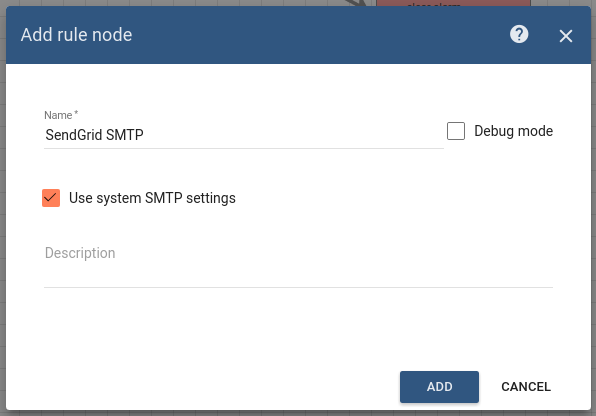
Task: Click the Use system SMTP settings label
Action: point(152,198)
